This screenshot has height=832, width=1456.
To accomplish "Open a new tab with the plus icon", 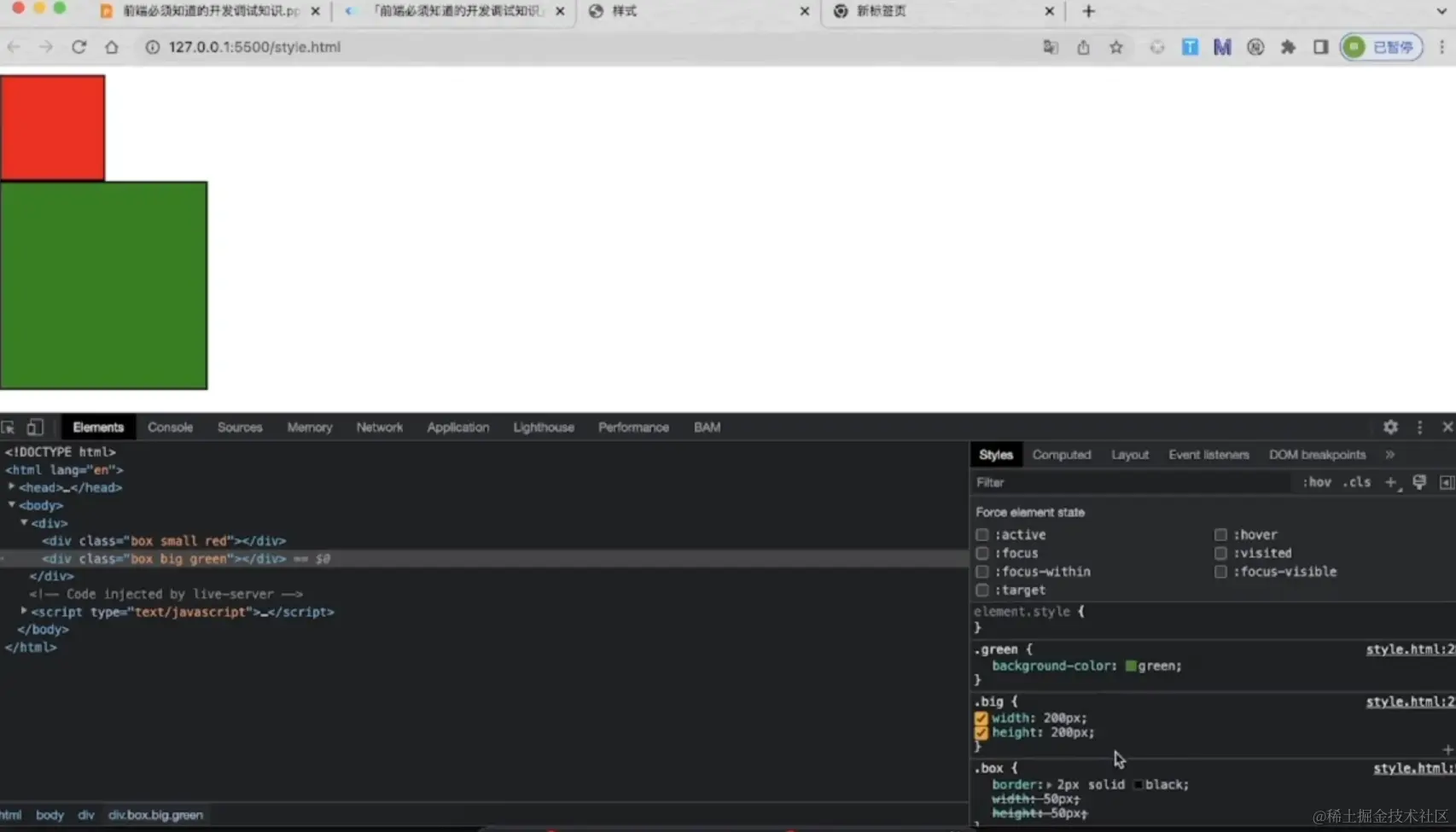I will [1088, 11].
